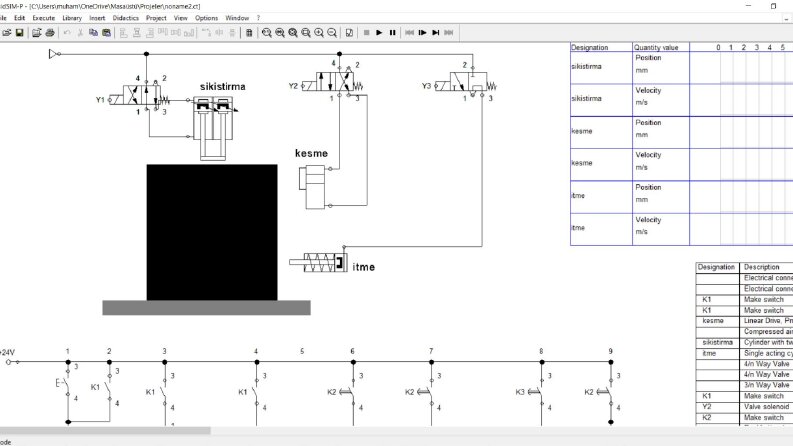Click K1 make switch in path 3

[x=161, y=392]
